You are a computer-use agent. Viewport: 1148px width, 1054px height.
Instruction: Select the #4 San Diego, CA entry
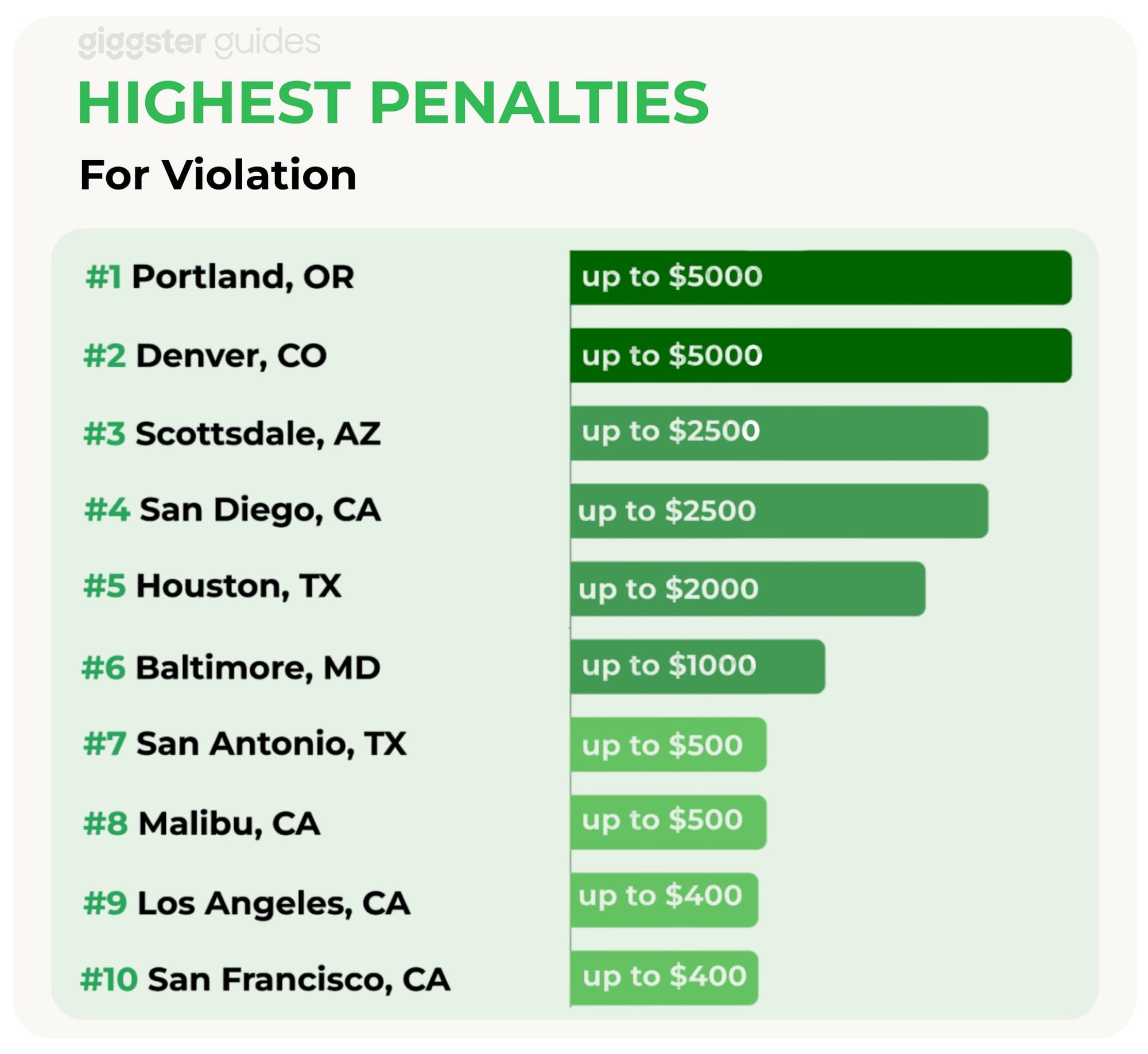click(232, 510)
